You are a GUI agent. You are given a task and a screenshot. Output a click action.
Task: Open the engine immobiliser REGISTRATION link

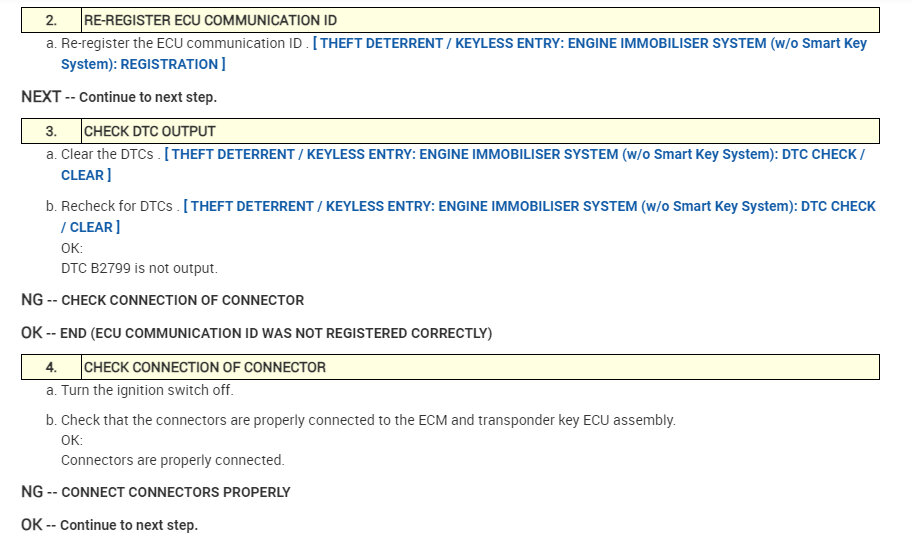coord(590,44)
